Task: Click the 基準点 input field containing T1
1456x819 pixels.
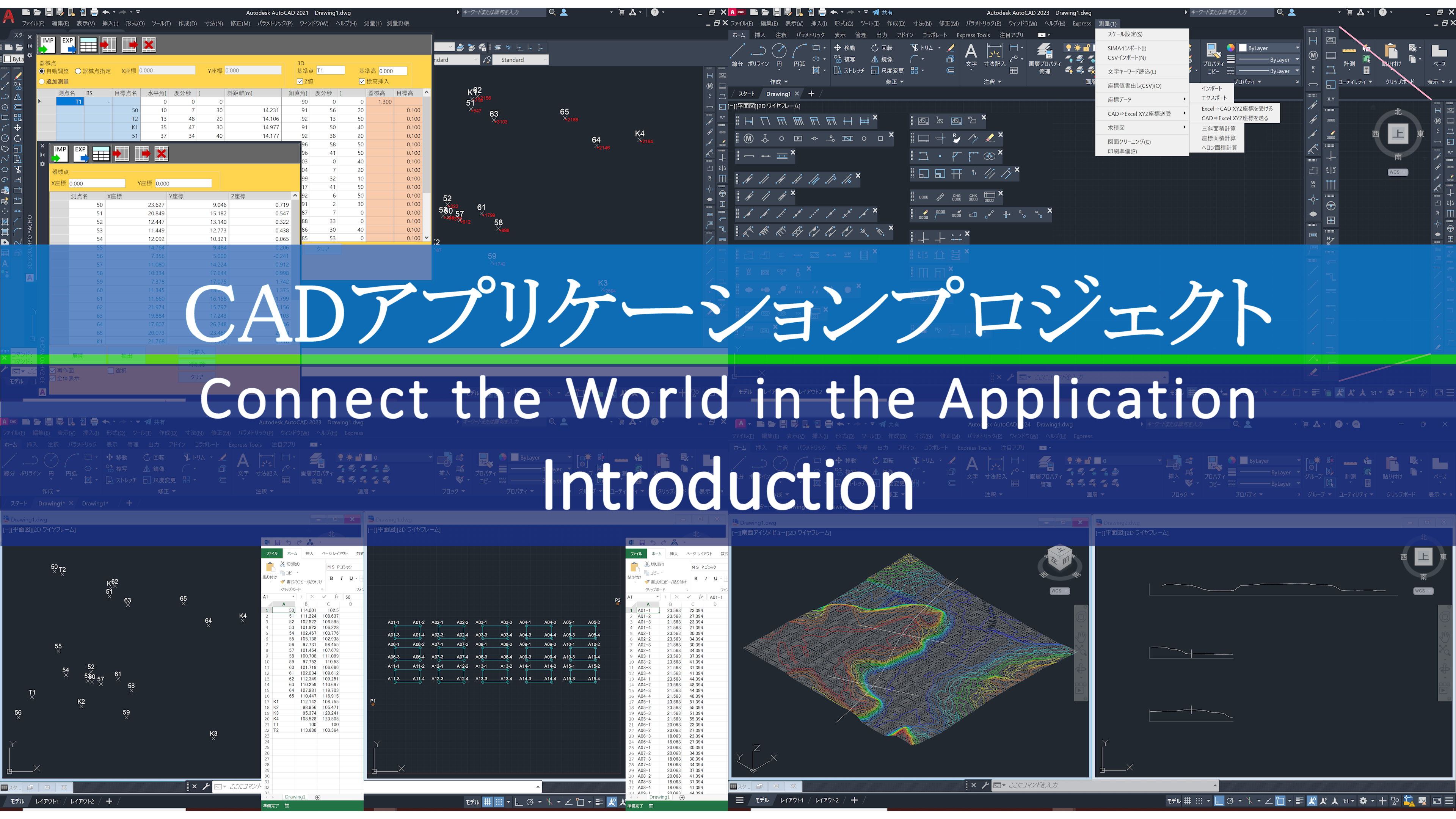Action: [x=330, y=71]
